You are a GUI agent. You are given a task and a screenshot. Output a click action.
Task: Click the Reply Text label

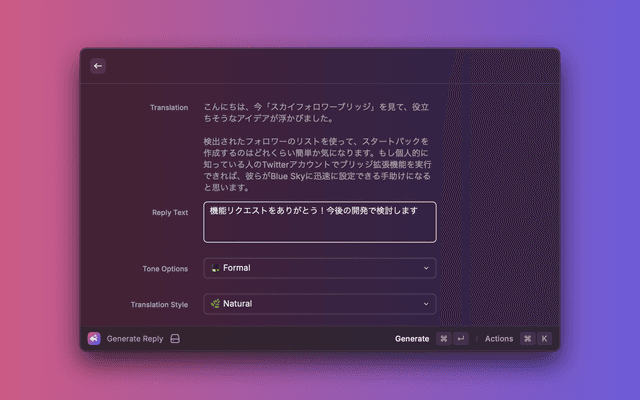pyautogui.click(x=169, y=212)
